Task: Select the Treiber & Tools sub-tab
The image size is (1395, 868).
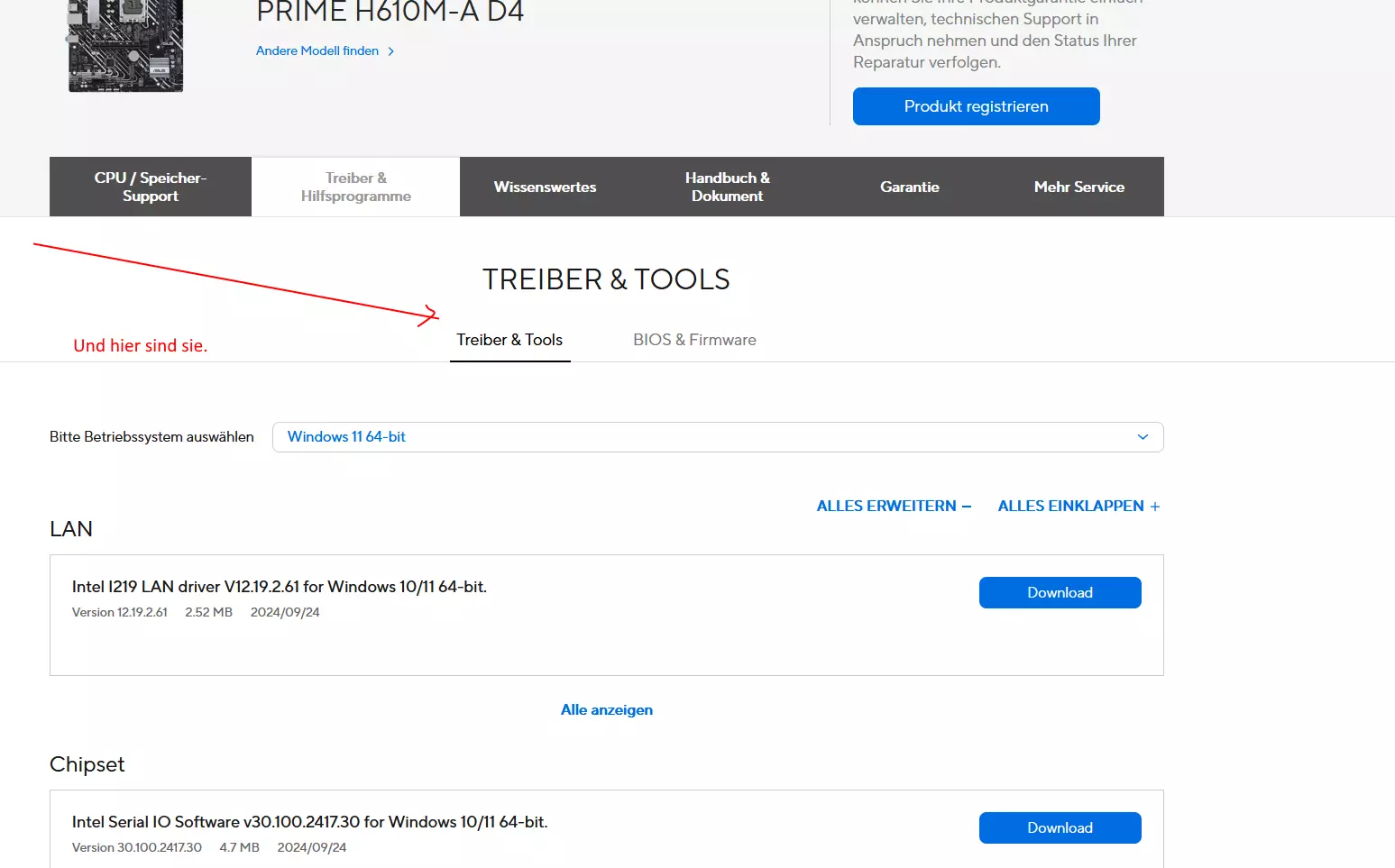Action: tap(509, 340)
